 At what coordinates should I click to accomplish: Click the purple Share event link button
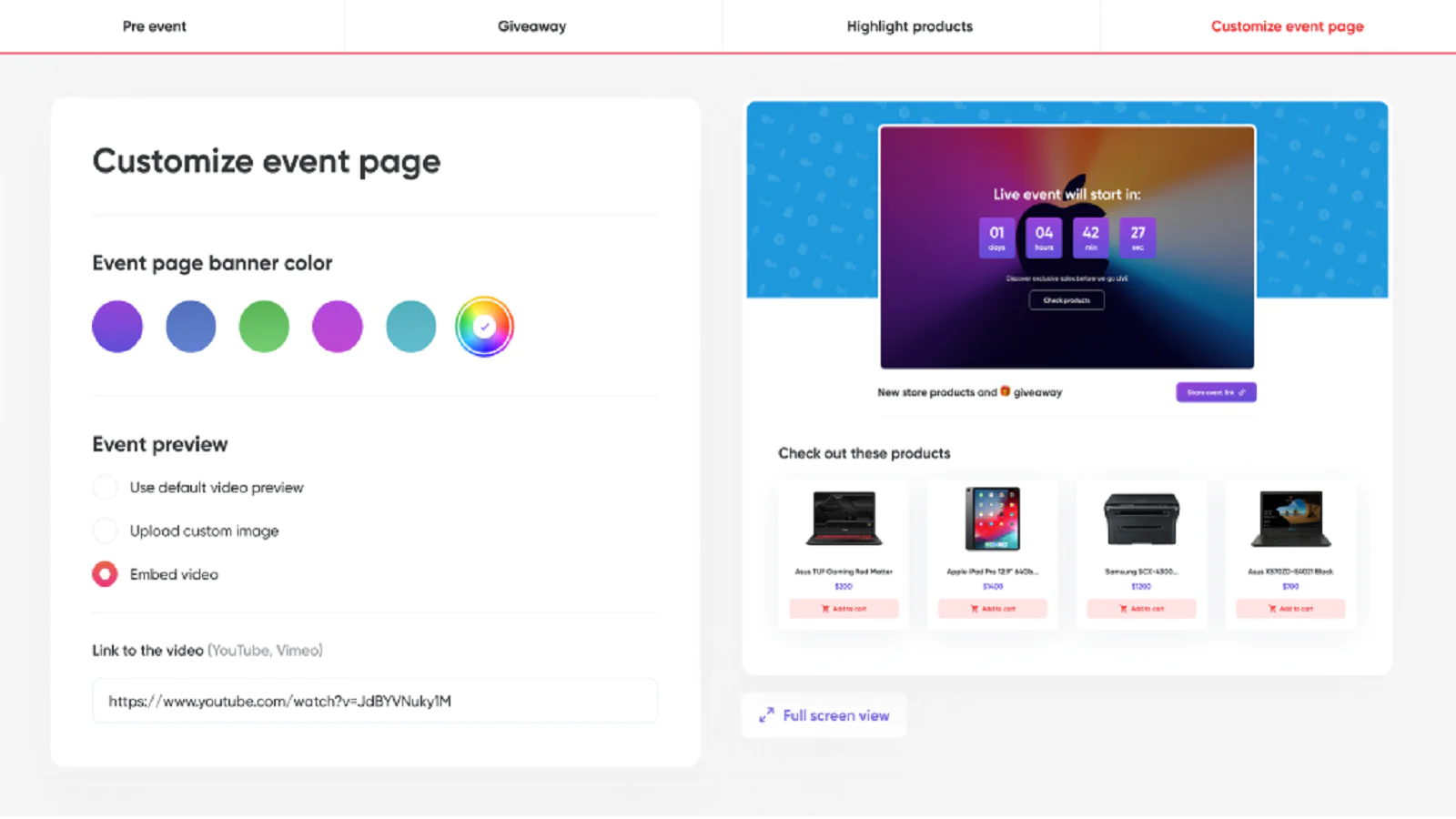coord(1216,392)
